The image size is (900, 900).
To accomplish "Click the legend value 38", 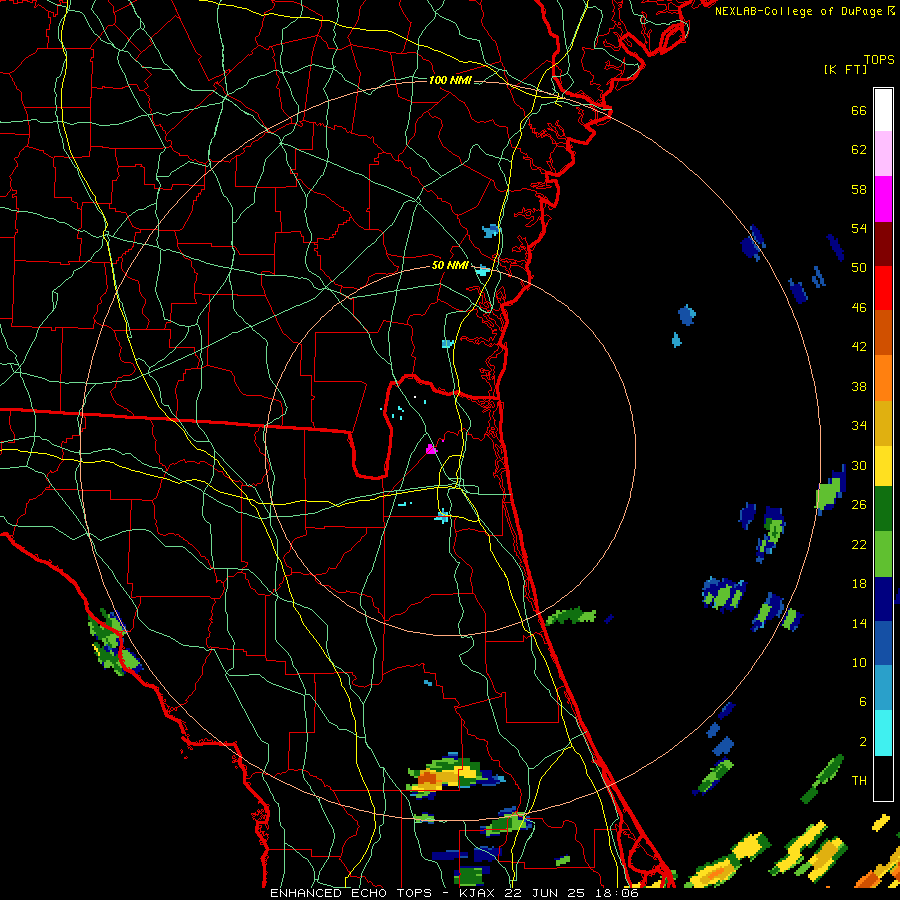I will (x=859, y=386).
